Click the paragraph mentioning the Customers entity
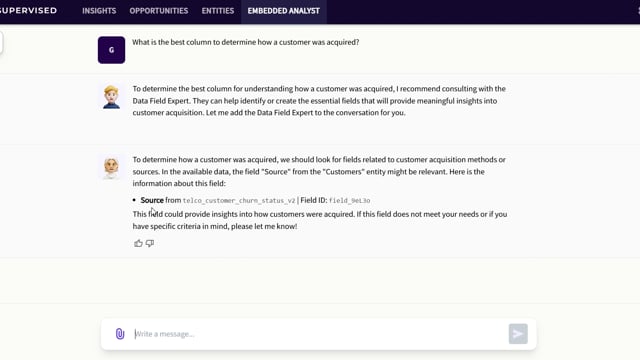640x360 pixels. [319, 171]
